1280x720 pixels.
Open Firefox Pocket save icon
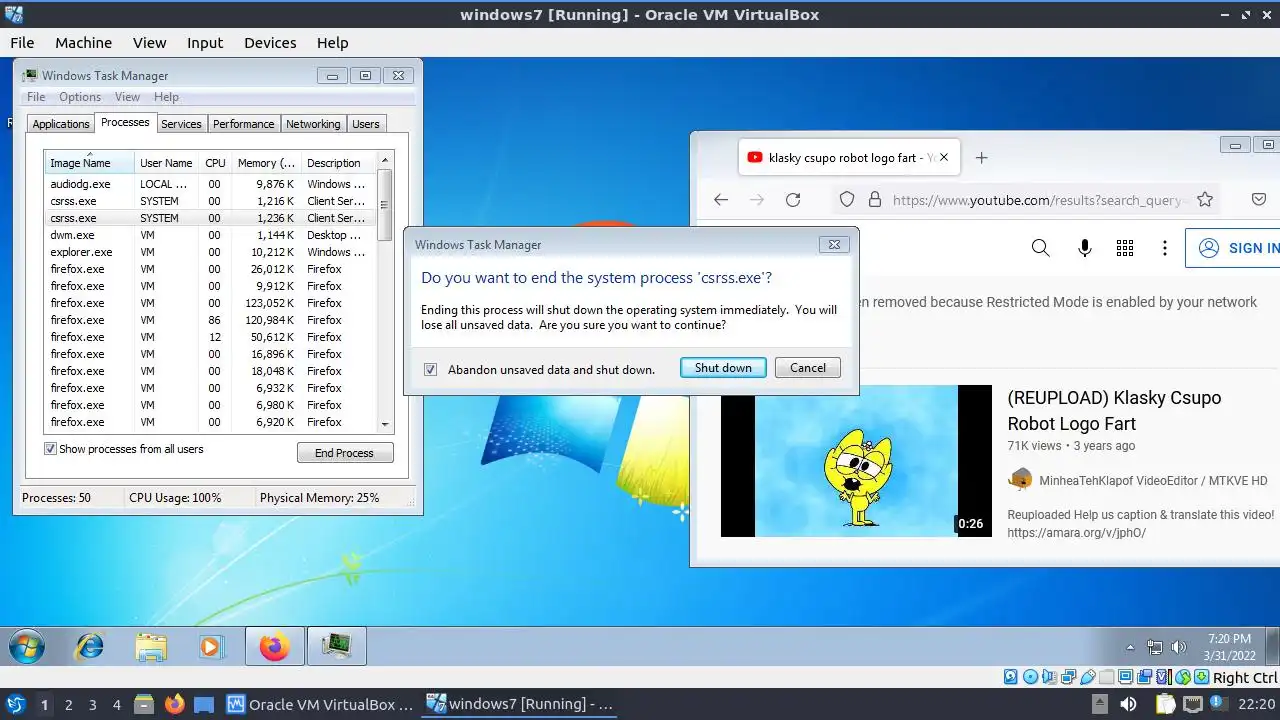coord(1259,200)
